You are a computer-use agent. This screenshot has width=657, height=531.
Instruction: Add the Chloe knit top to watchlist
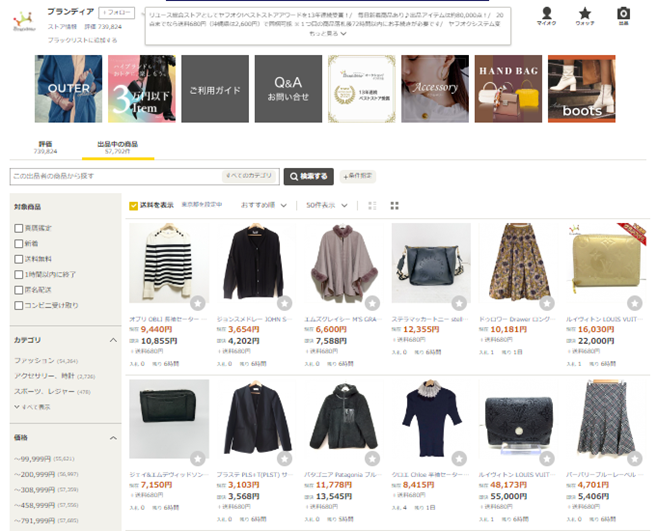pos(459,458)
